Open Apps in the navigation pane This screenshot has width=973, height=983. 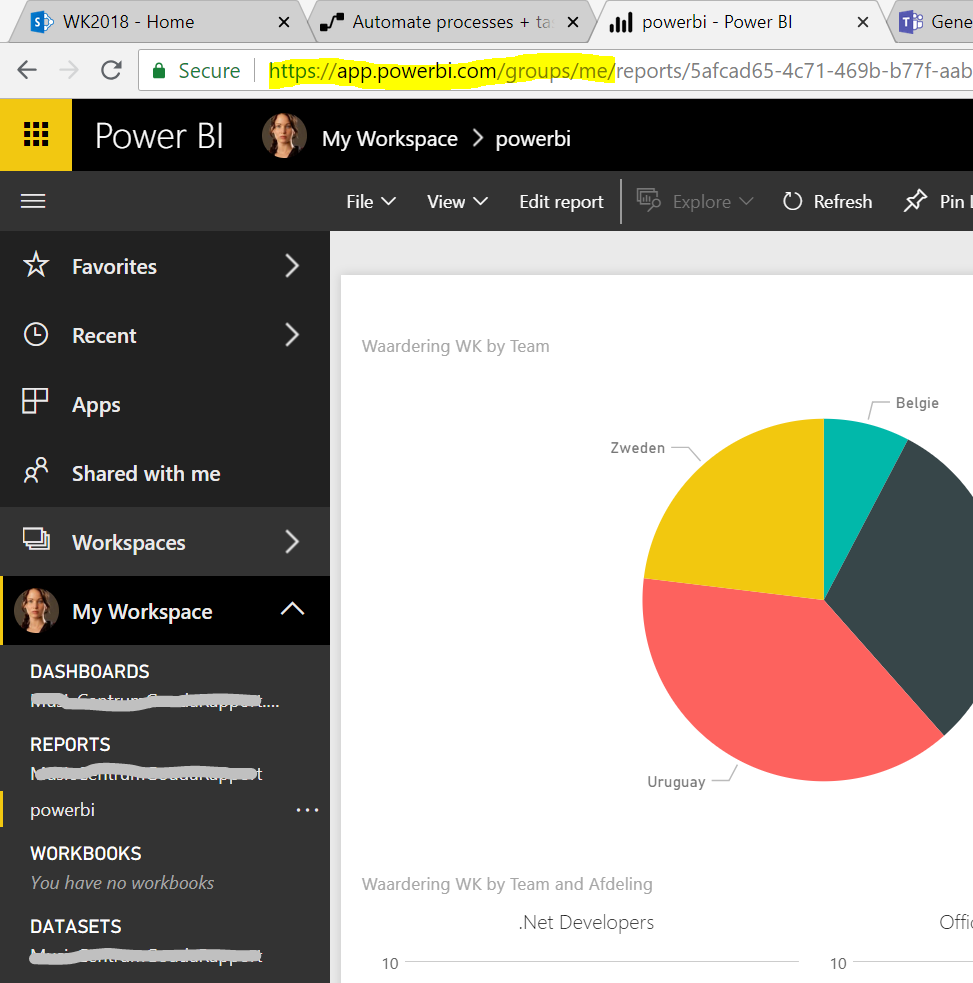96,405
